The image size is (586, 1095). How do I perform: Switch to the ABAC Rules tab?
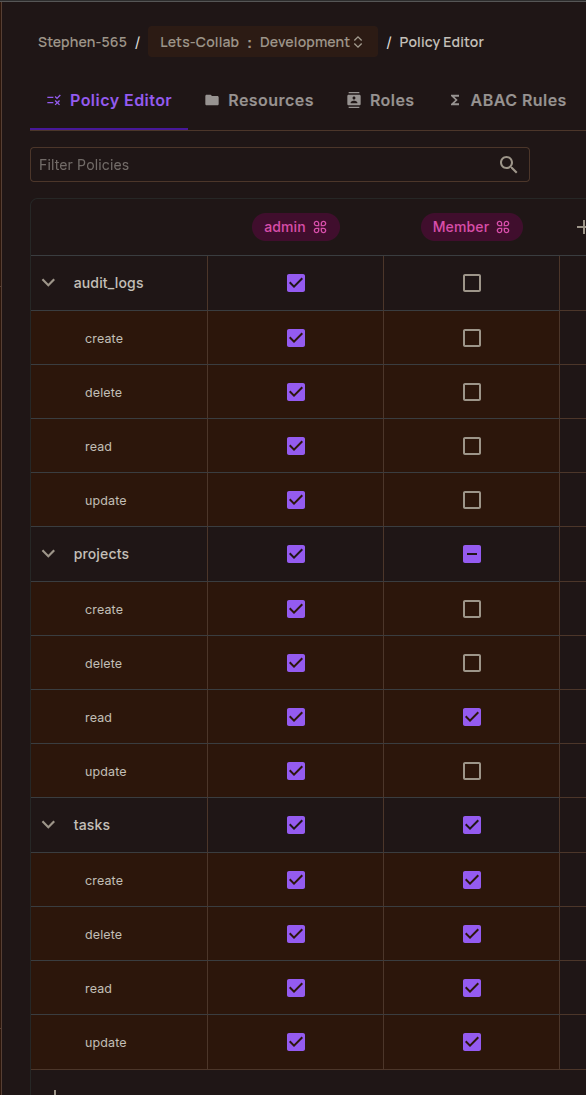(508, 100)
